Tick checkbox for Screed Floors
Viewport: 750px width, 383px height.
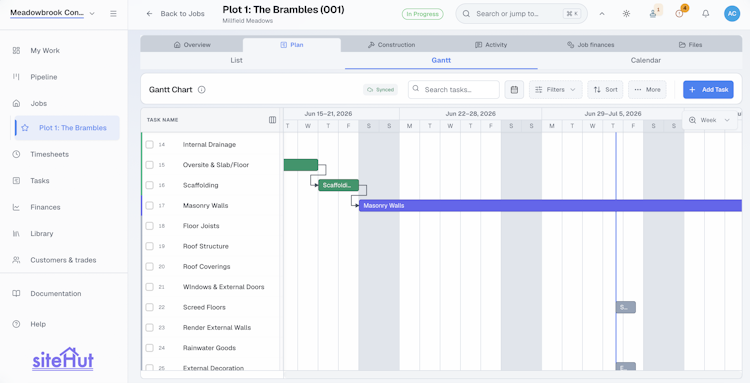click(x=150, y=307)
